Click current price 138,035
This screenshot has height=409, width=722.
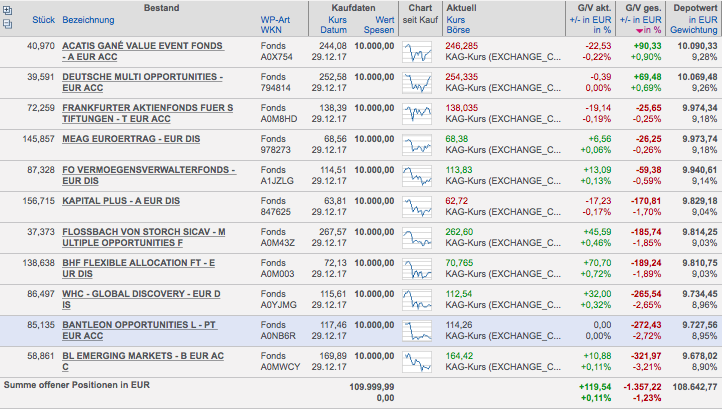coord(462,108)
